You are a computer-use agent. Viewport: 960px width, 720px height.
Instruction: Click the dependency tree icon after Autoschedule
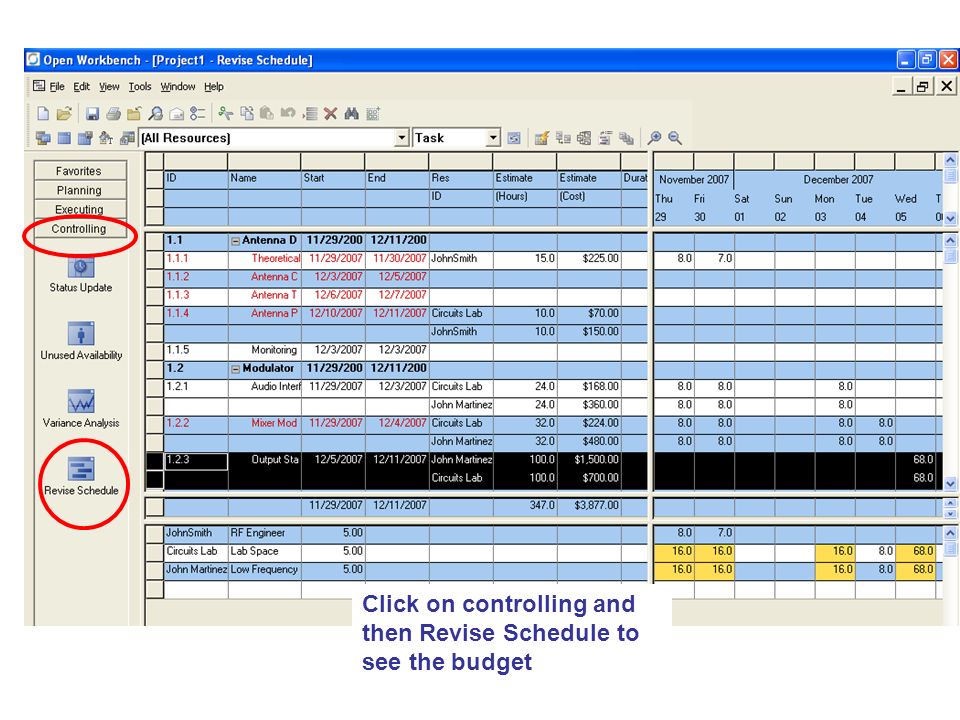point(563,138)
